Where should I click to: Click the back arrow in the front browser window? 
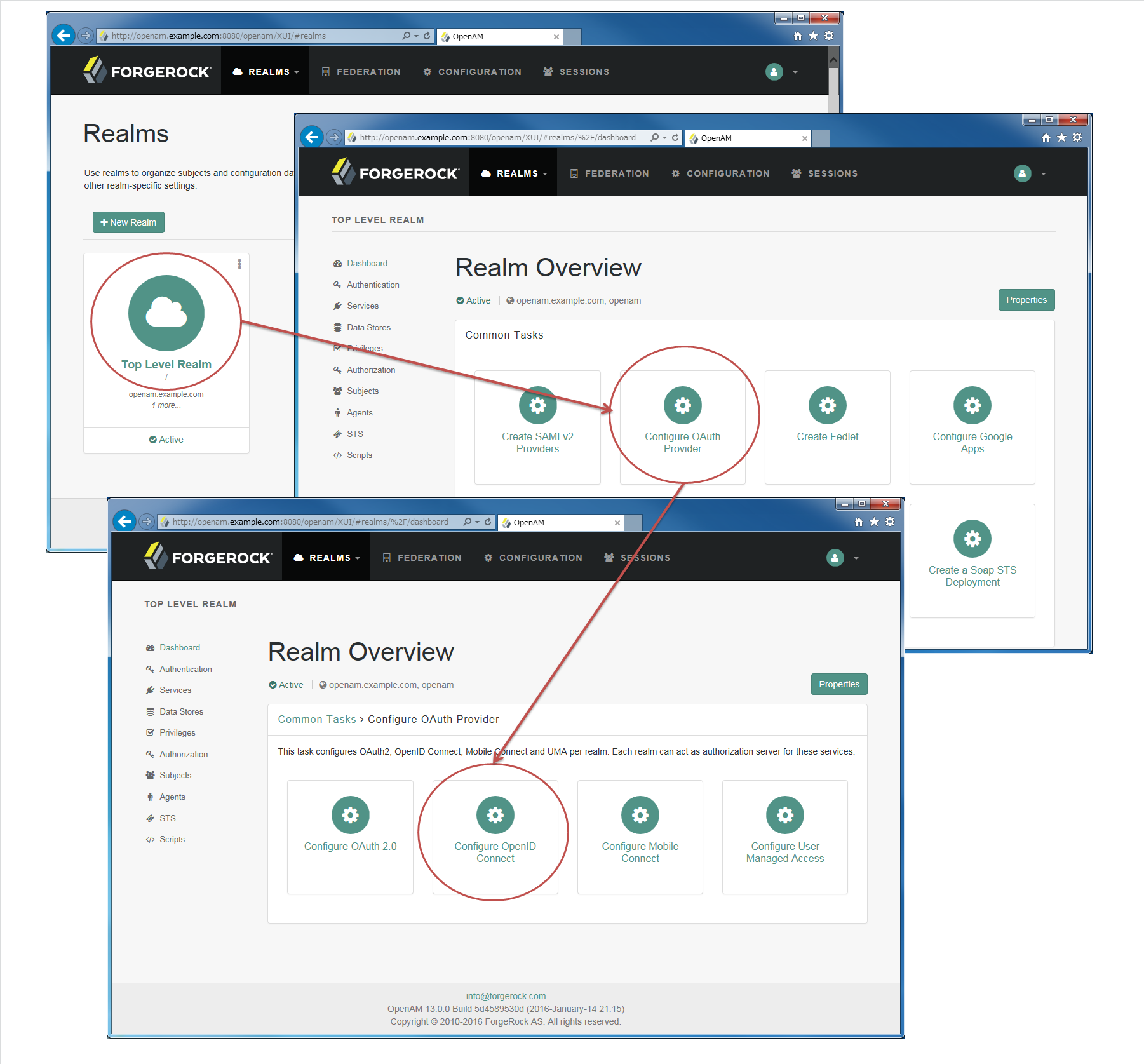coord(124,522)
